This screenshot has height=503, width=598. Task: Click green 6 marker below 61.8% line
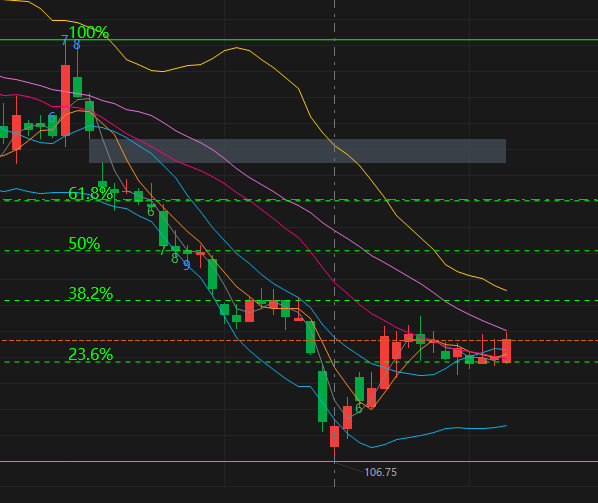click(x=151, y=211)
